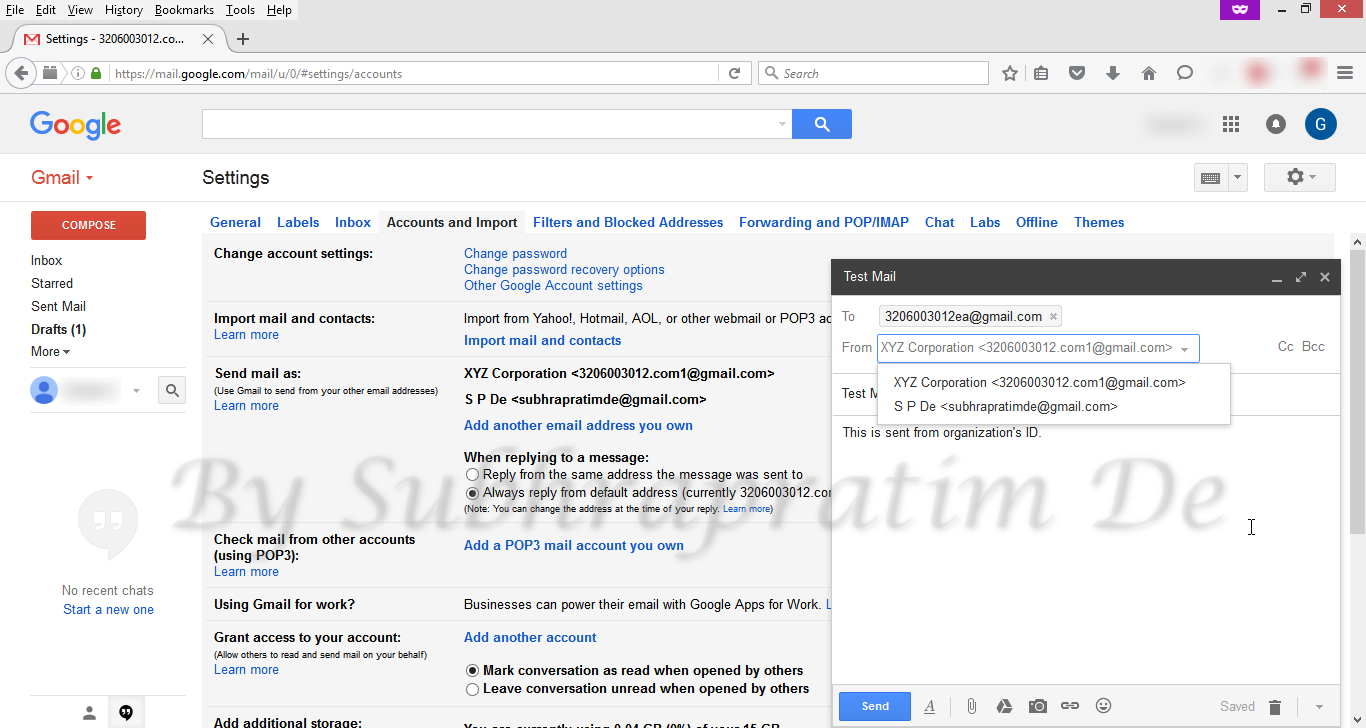
Task: Open Google notifications bell
Action: click(x=1276, y=124)
